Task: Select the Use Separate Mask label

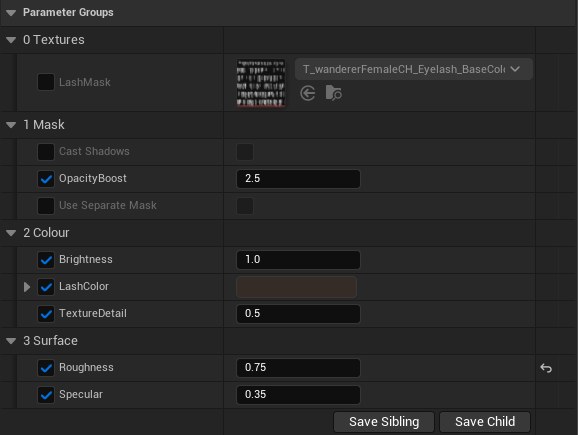Action: 108,205
